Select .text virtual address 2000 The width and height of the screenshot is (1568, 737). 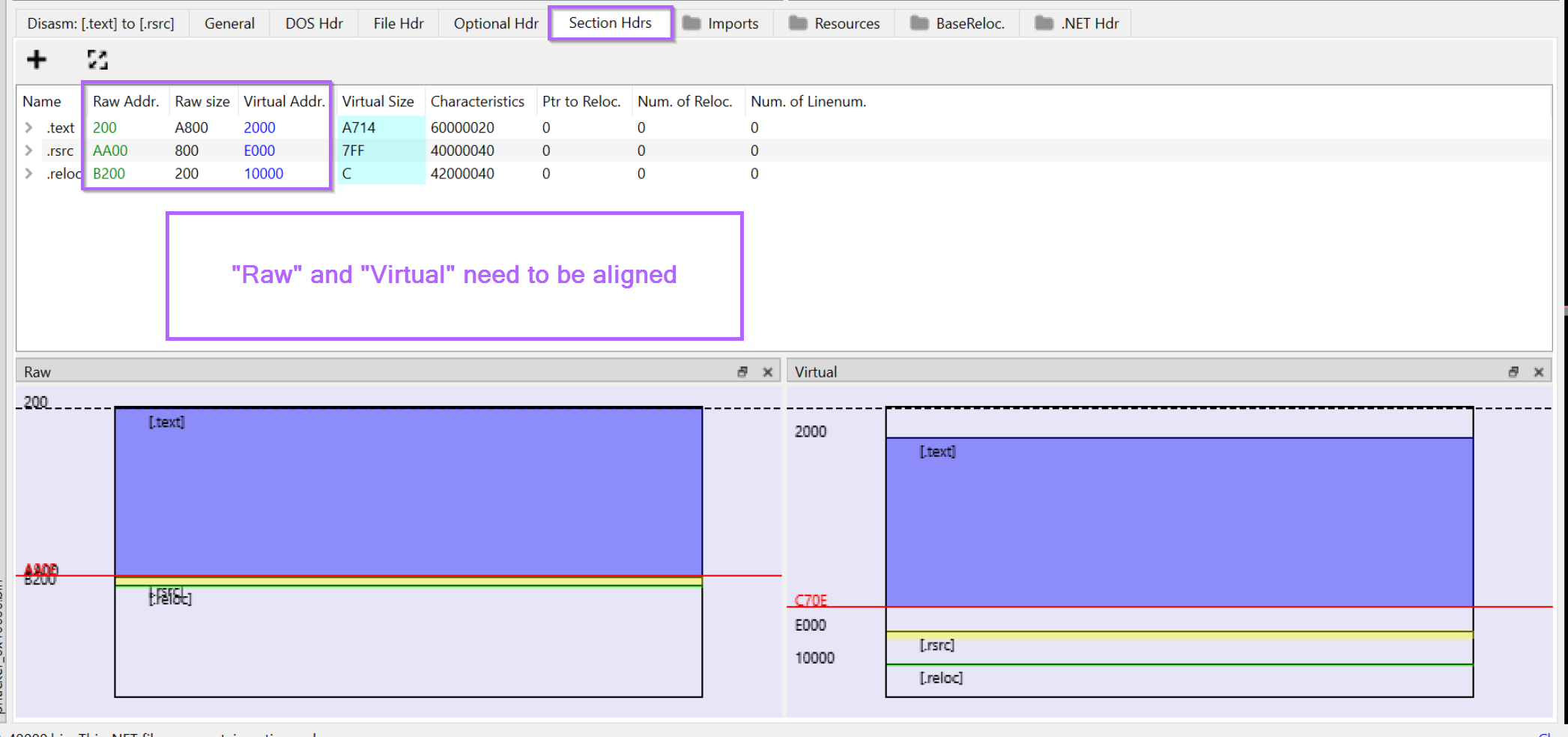click(259, 127)
